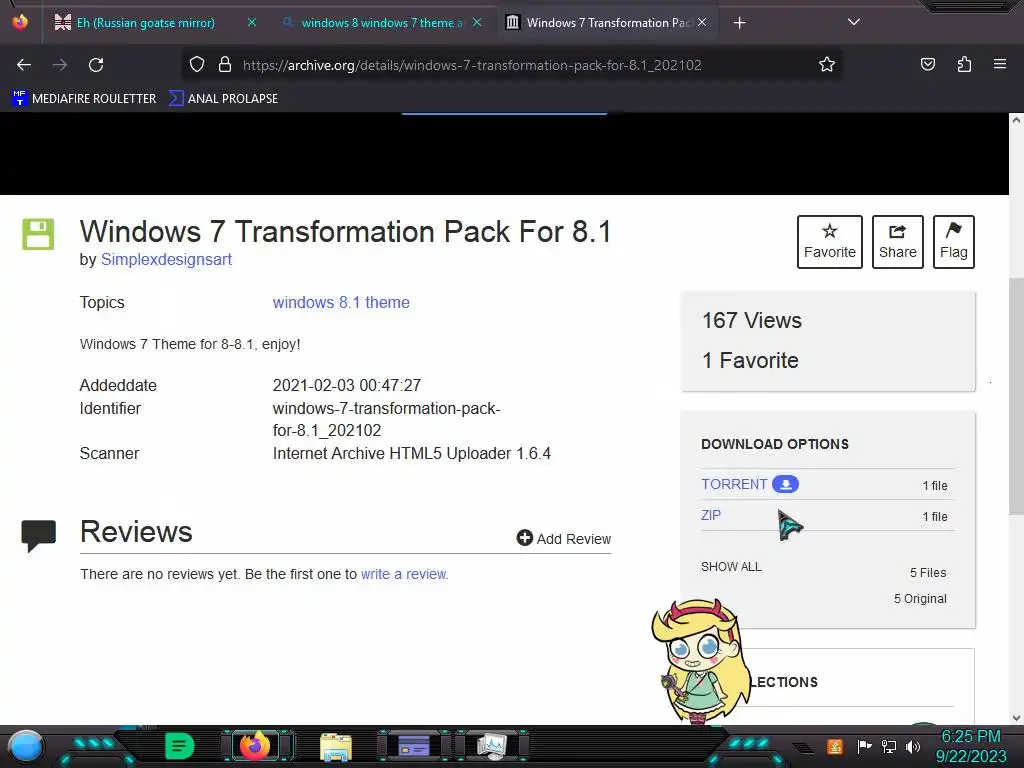Open the Pocket save icon
This screenshot has width=1024, height=768.
(927, 64)
